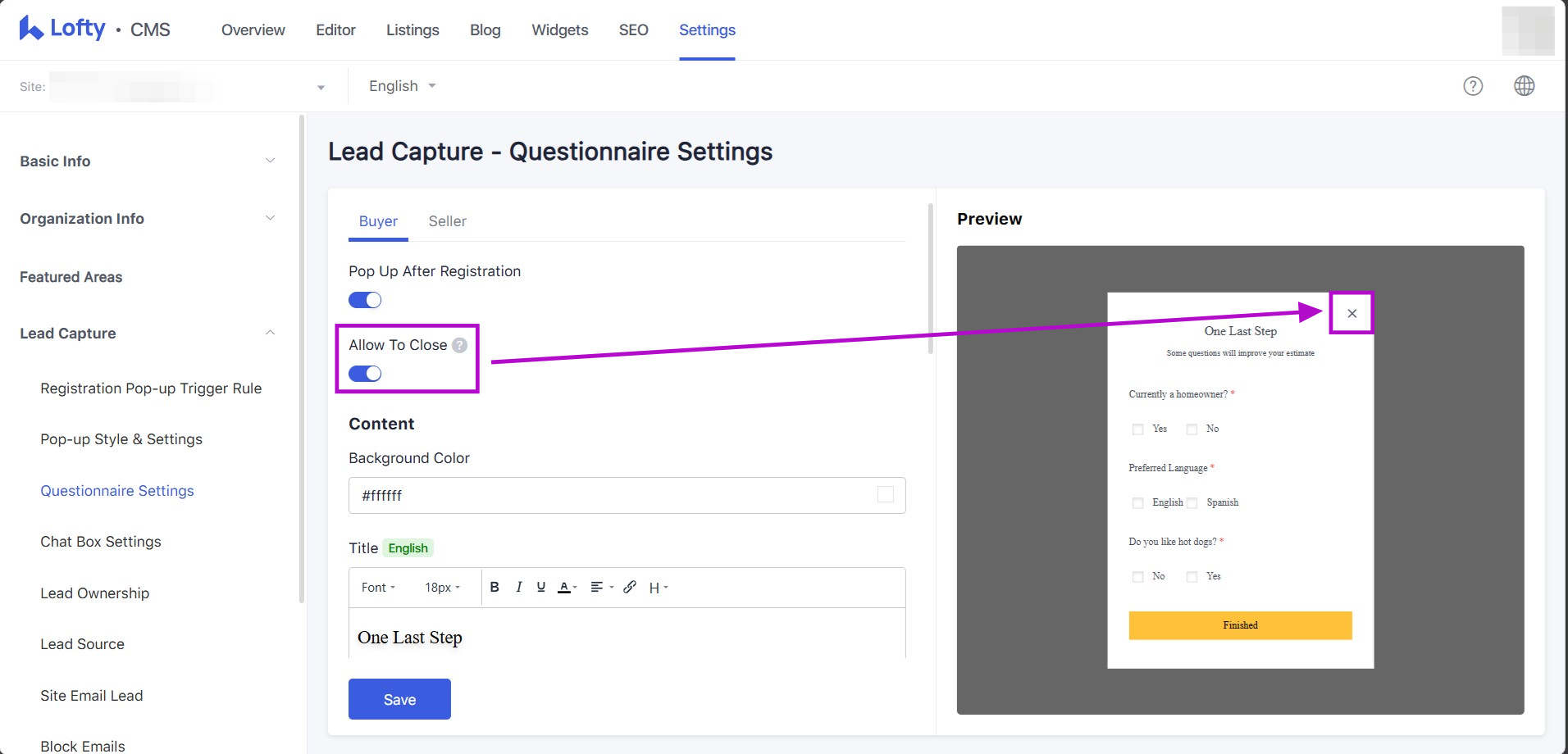Turn off Allow To Close toggle
Image resolution: width=1568 pixels, height=754 pixels.
pos(365,374)
